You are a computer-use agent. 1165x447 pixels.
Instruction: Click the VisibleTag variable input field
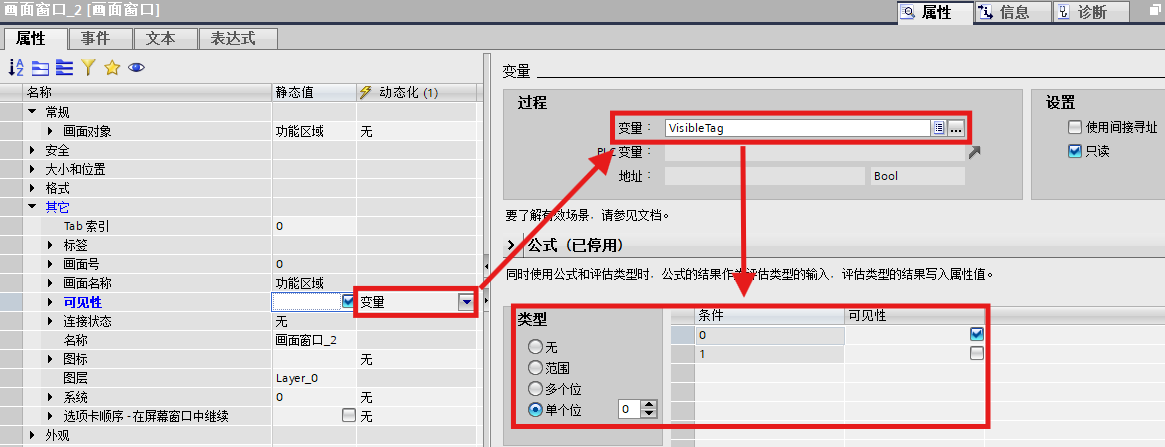796,128
